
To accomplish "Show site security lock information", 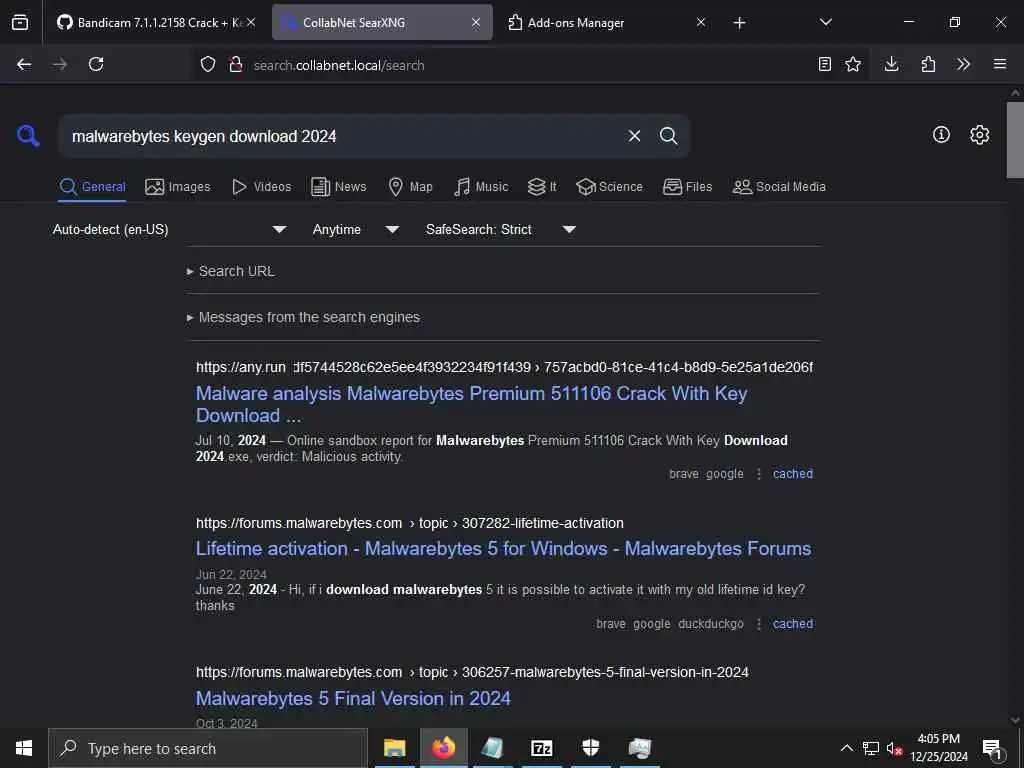I will pyautogui.click(x=236, y=64).
